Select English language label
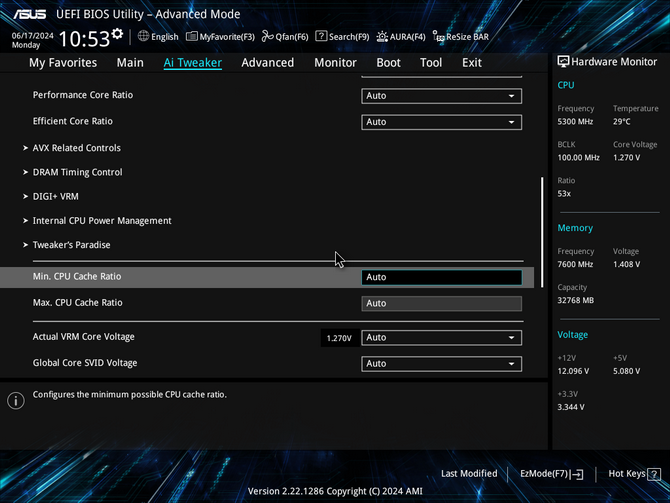 point(165,37)
